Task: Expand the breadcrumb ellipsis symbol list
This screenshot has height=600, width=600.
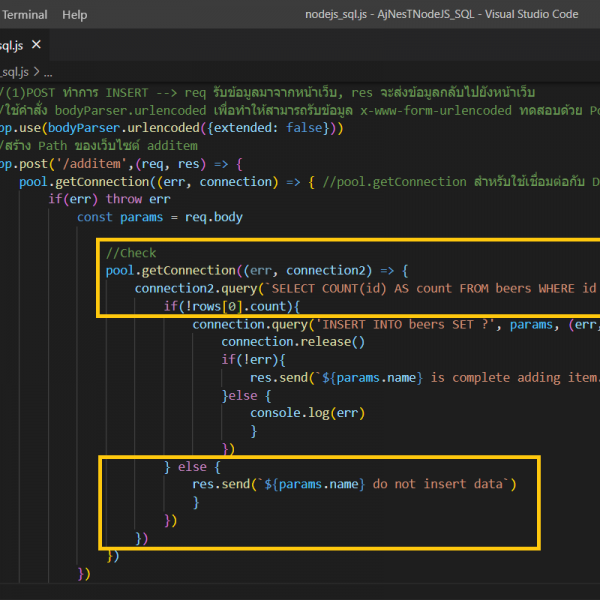Action: pos(49,72)
